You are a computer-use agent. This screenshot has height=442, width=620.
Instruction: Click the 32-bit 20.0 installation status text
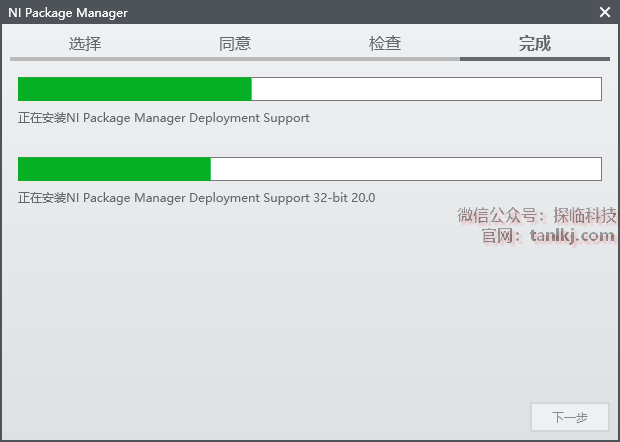pos(197,198)
